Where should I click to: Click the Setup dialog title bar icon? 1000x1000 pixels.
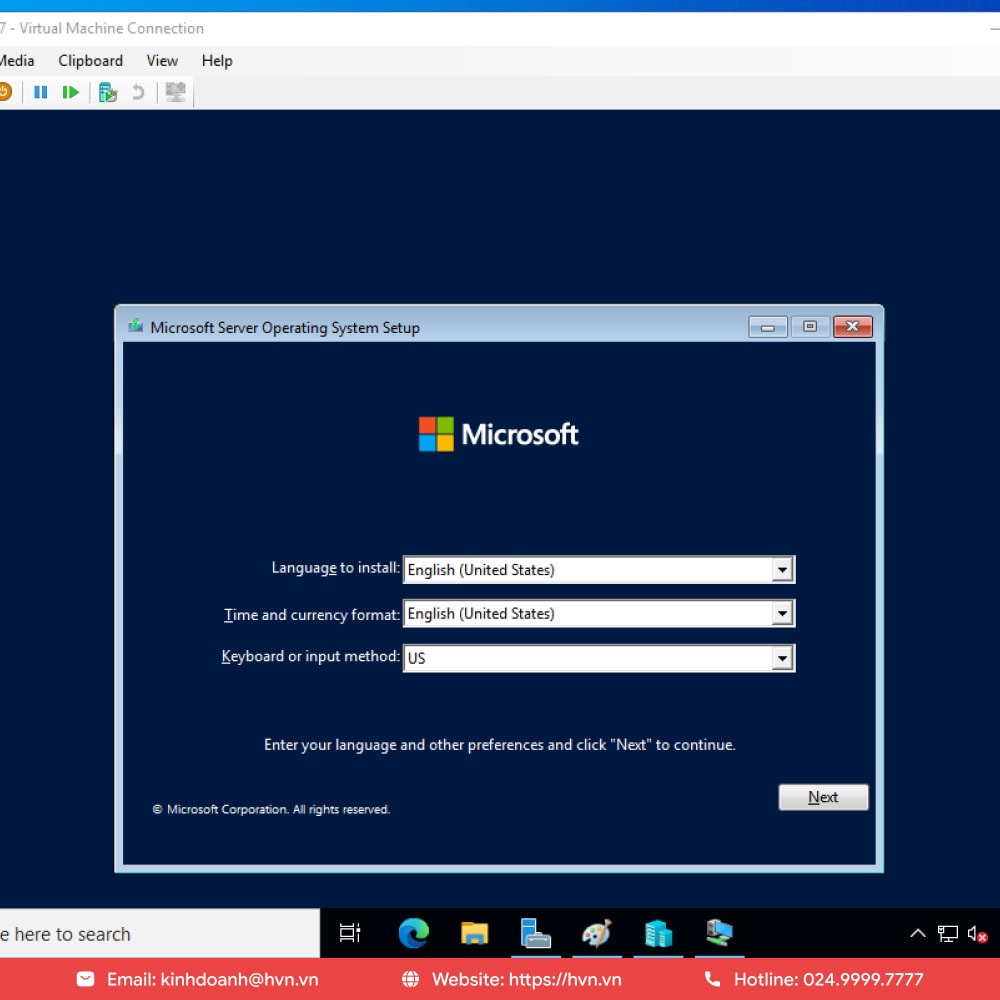(x=135, y=326)
